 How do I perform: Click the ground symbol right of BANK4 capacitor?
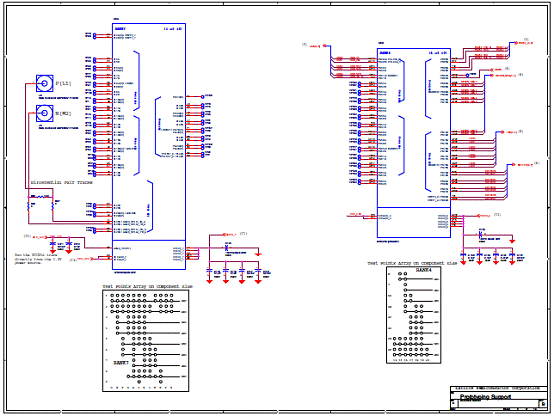coord(512,240)
